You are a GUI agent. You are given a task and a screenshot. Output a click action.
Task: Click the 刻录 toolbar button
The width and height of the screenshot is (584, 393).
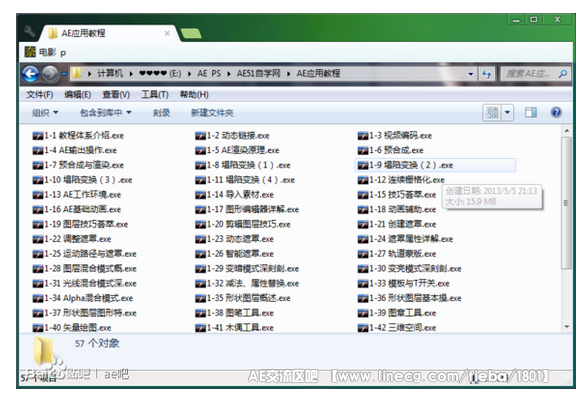point(161,112)
